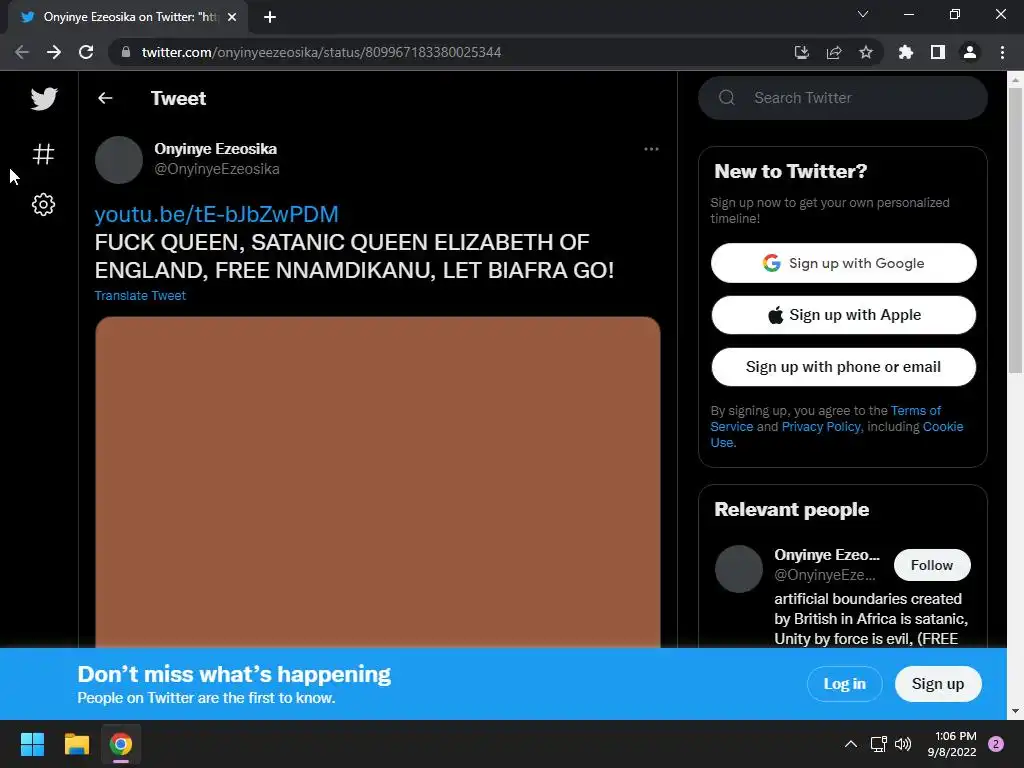Bookmark this tab with the star icon
The width and height of the screenshot is (1024, 768).
click(866, 52)
